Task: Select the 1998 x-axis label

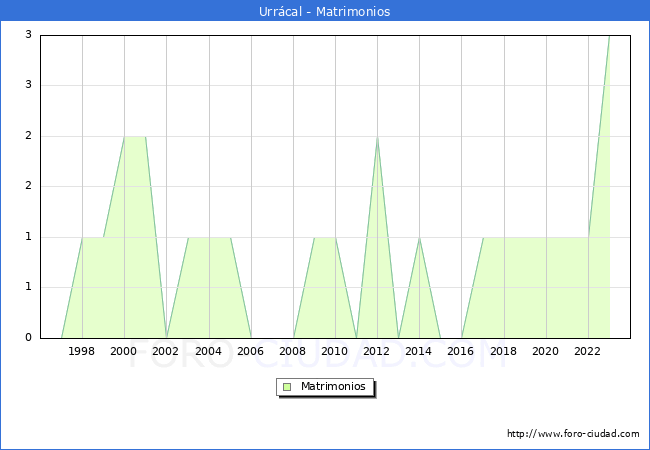Action: [x=82, y=351]
